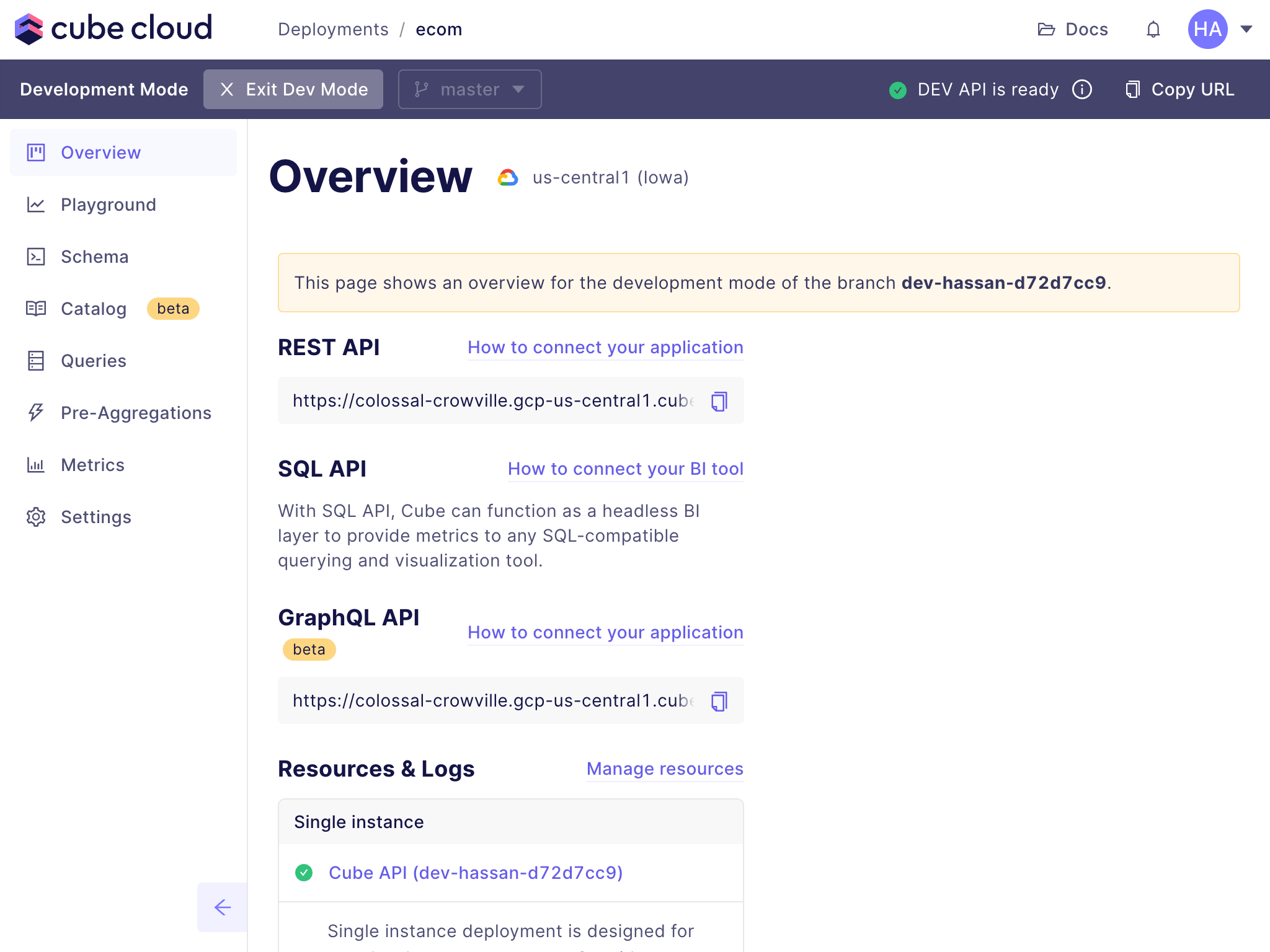Click the green DEV API ready status icon
This screenshot has height=952, width=1270.
click(897, 90)
